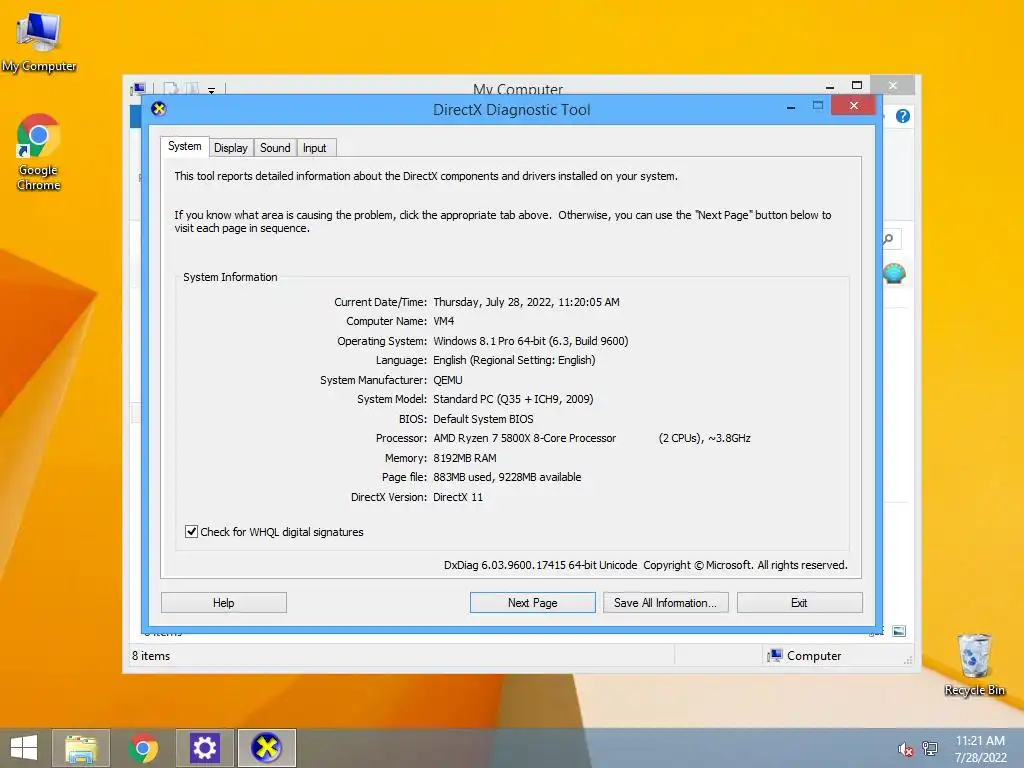Click the Windows Start button
This screenshot has width=1024, height=768.
pyautogui.click(x=24, y=748)
